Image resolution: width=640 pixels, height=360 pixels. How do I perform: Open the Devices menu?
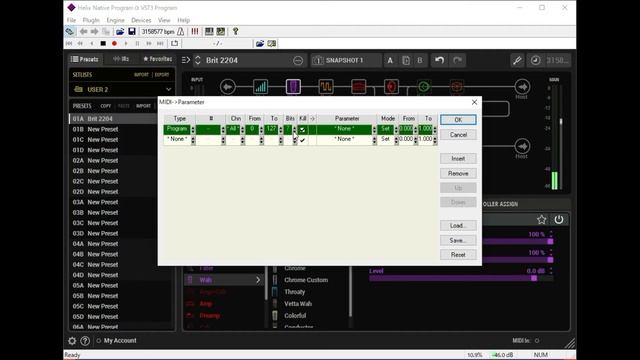coord(141,20)
